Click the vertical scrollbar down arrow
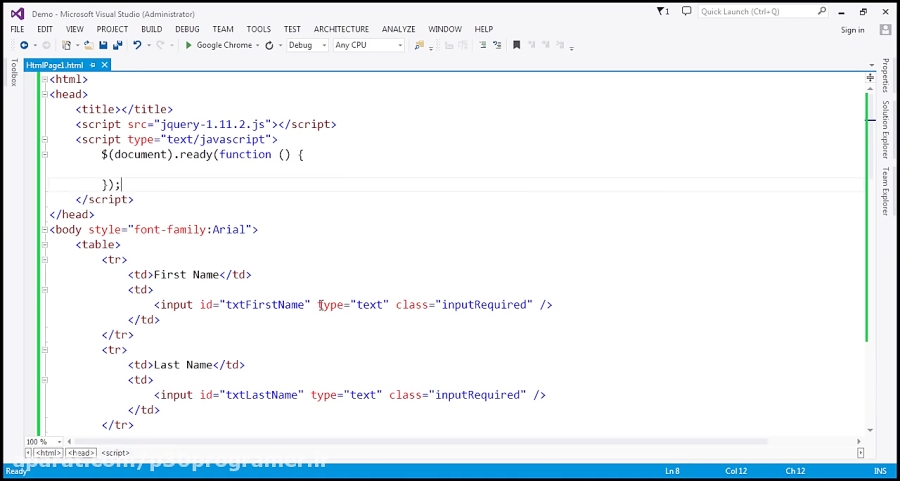Screen dimensions: 900x481 [871, 430]
